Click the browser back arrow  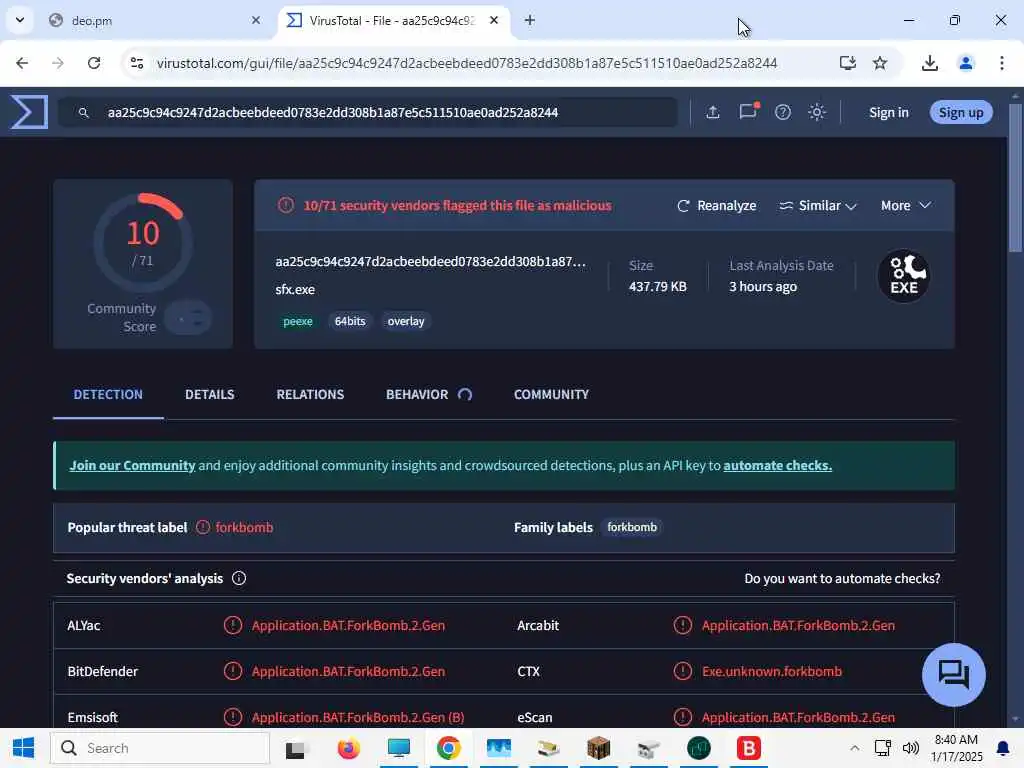point(22,63)
